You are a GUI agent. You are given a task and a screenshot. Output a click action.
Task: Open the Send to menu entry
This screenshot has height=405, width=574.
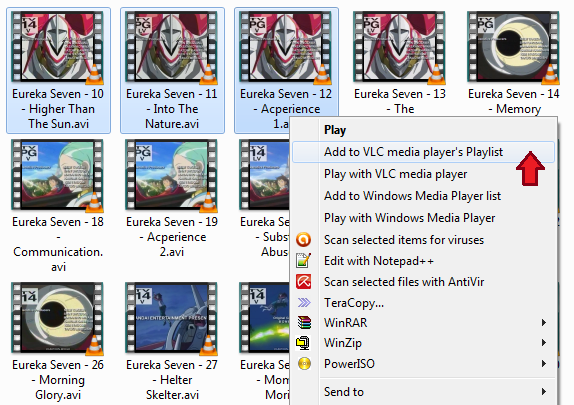pyautogui.click(x=424, y=391)
